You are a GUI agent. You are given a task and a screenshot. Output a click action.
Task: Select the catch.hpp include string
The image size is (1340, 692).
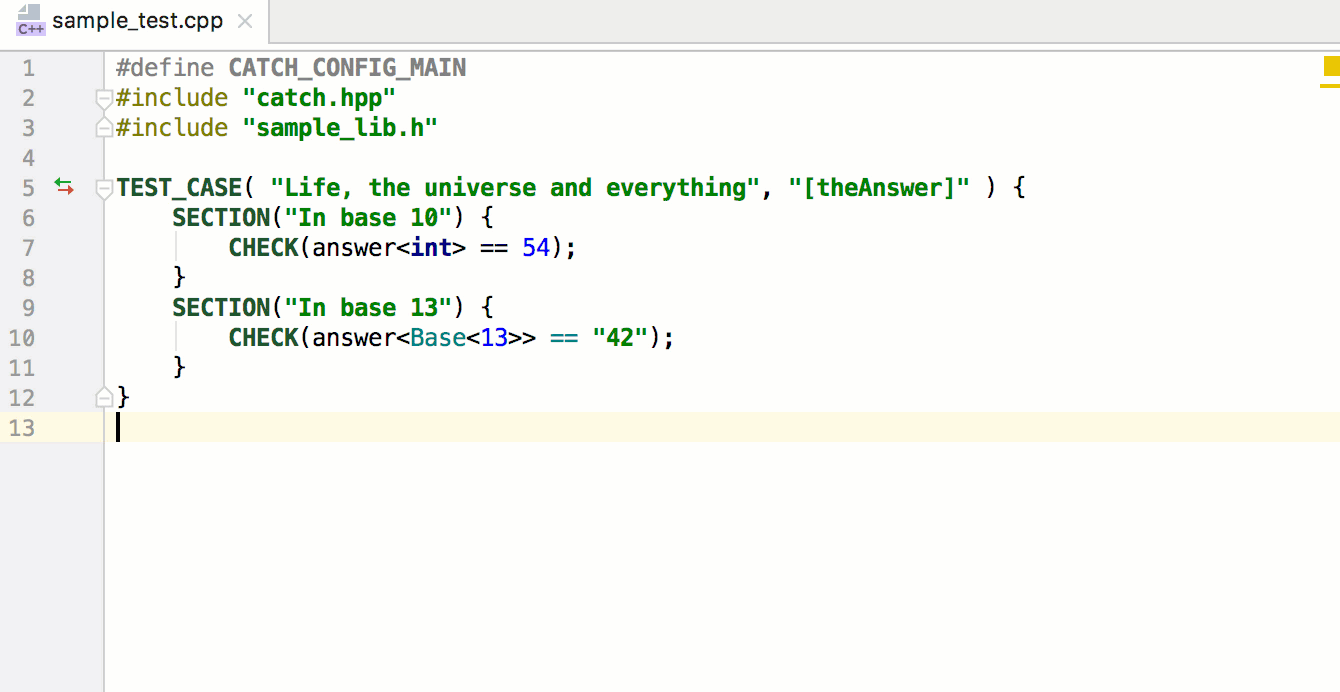tap(319, 97)
